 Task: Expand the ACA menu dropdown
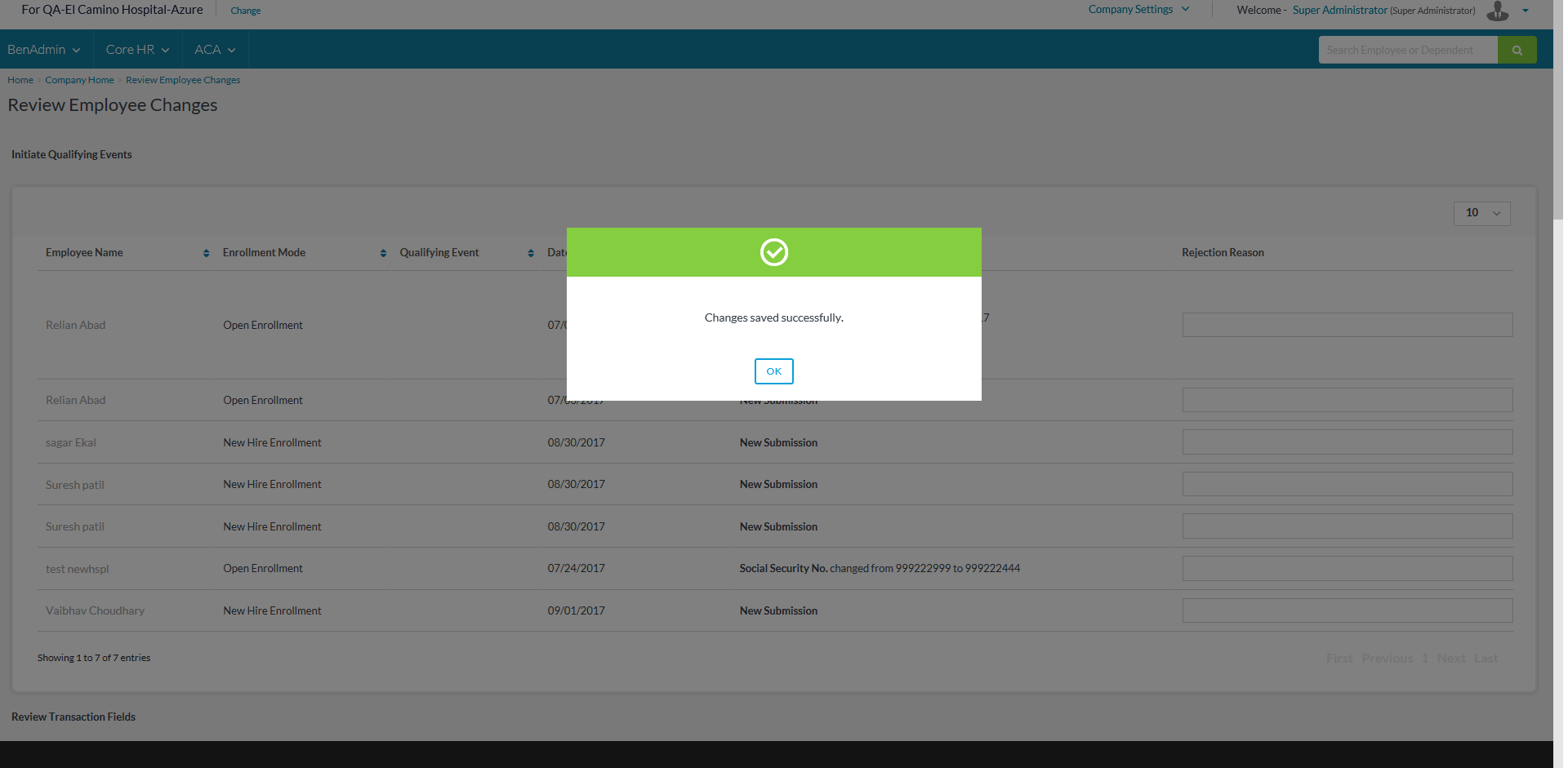tap(215, 50)
